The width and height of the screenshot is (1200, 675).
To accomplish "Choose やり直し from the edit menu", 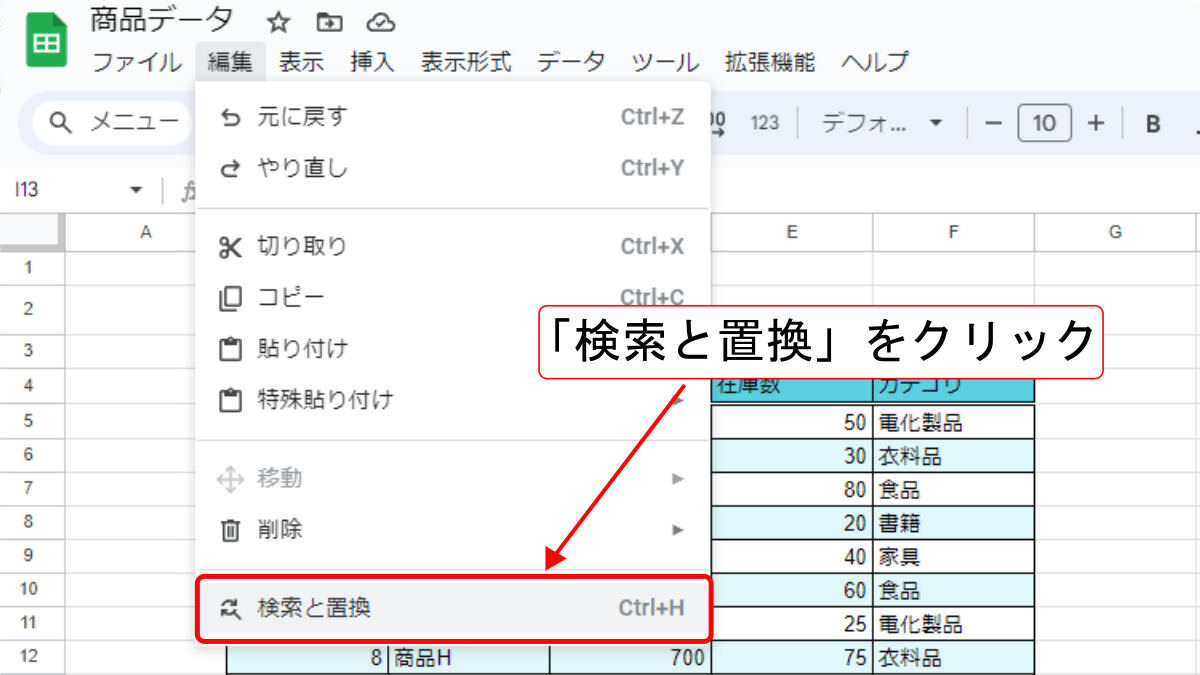I will pyautogui.click(x=452, y=168).
